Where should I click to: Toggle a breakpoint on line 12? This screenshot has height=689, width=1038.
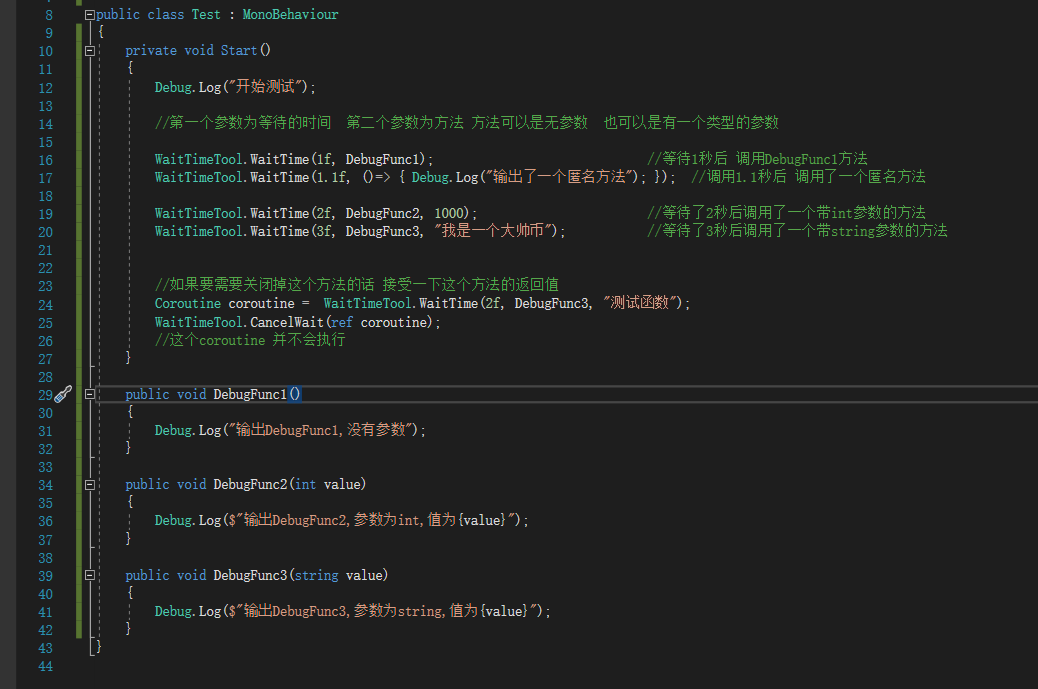(15, 87)
